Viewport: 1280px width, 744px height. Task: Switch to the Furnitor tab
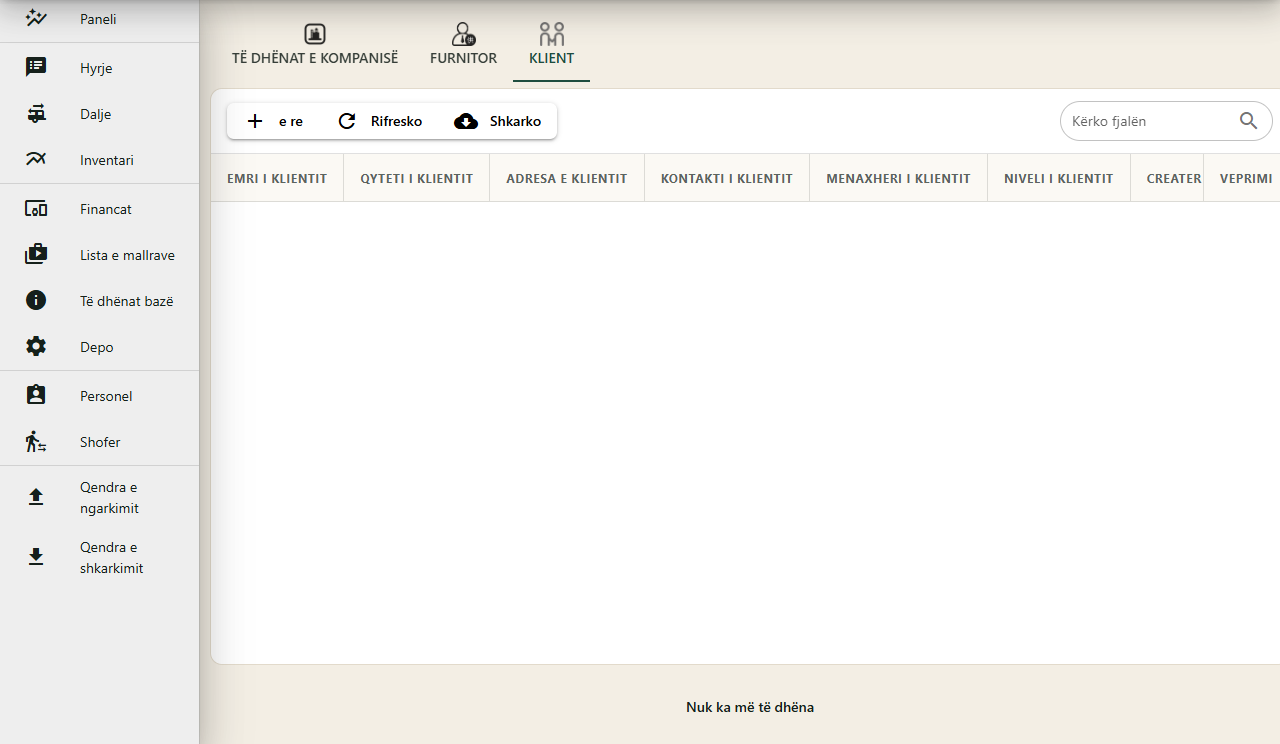coord(463,46)
